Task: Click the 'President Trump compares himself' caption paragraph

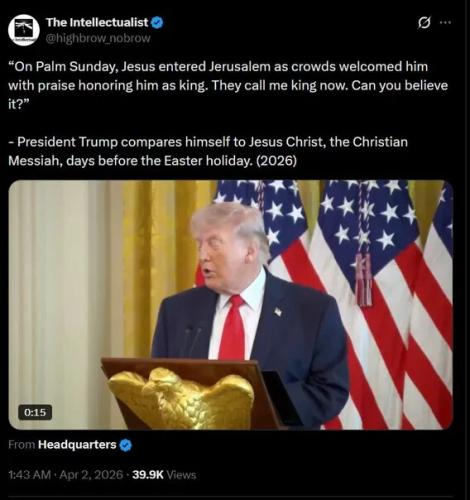Action: point(208,151)
